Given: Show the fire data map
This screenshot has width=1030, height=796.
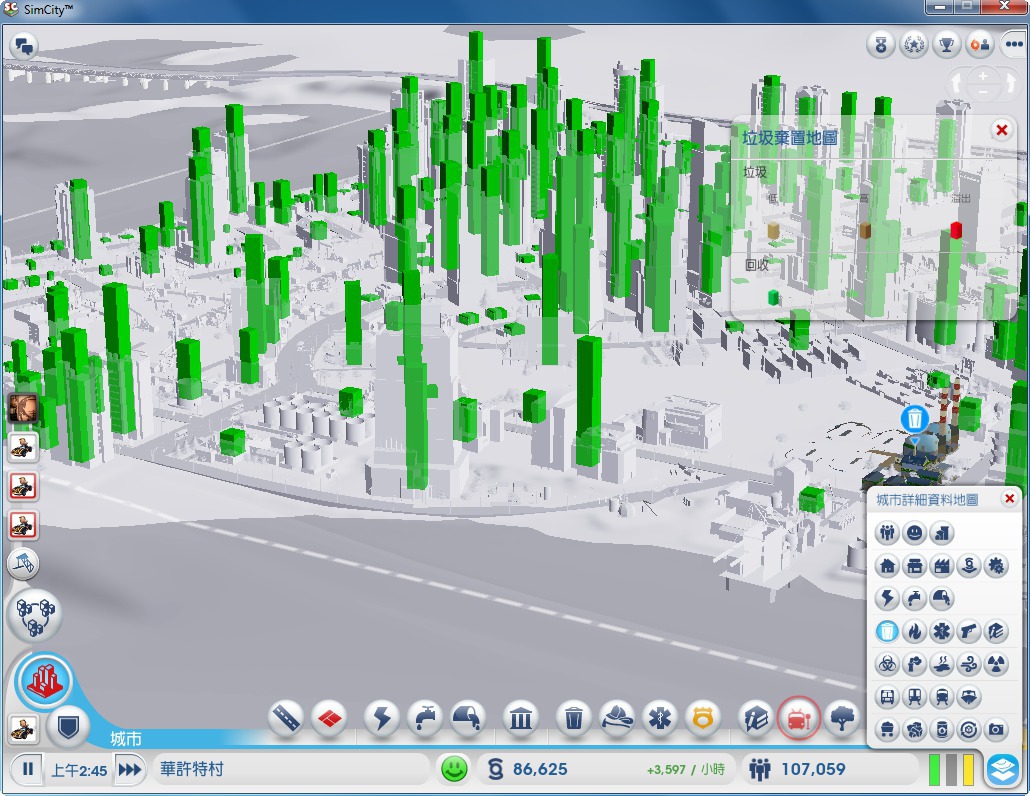Looking at the screenshot, I should (x=914, y=631).
